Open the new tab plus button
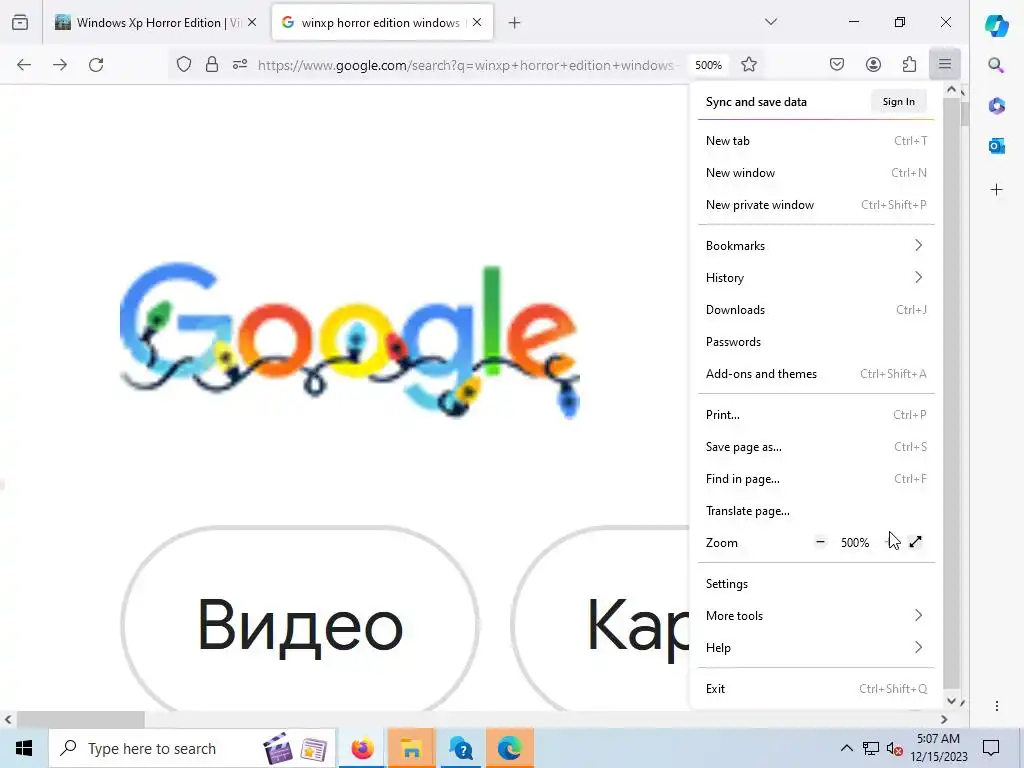The width and height of the screenshot is (1024, 768). (x=515, y=23)
